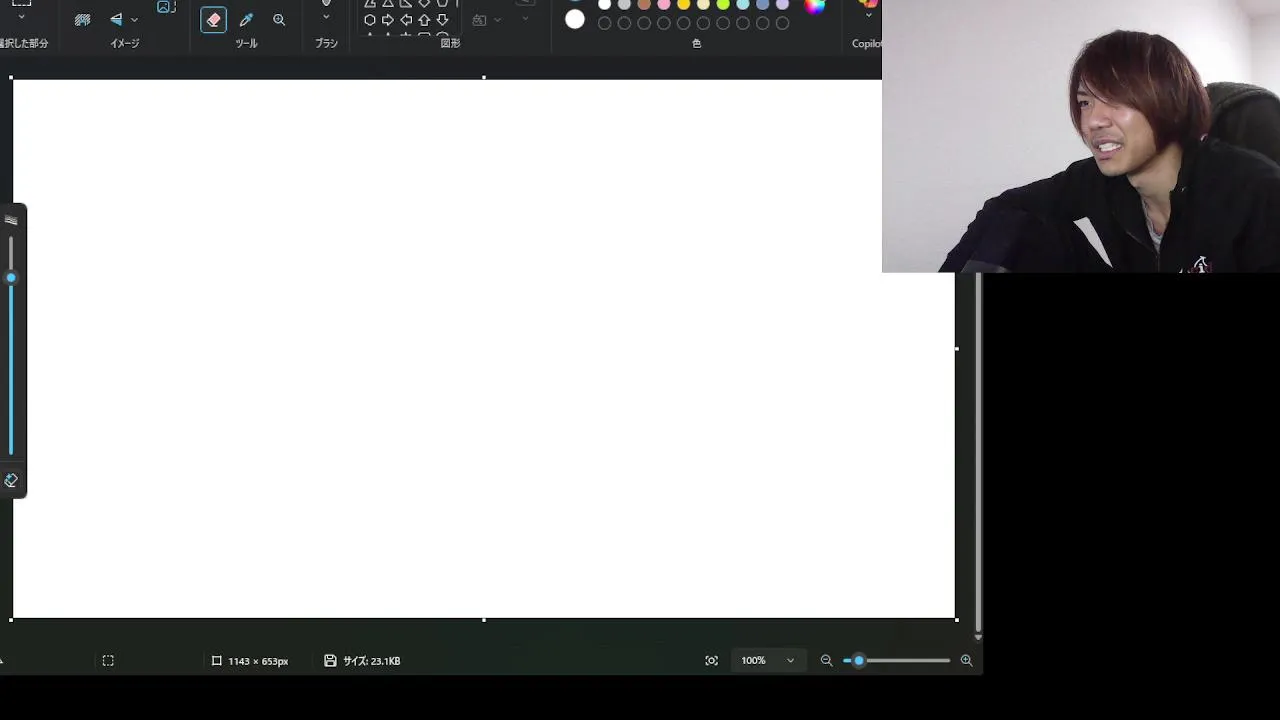This screenshot has width=1280, height=720.
Task: Select the down arrow shape
Action: pyautogui.click(x=442, y=20)
